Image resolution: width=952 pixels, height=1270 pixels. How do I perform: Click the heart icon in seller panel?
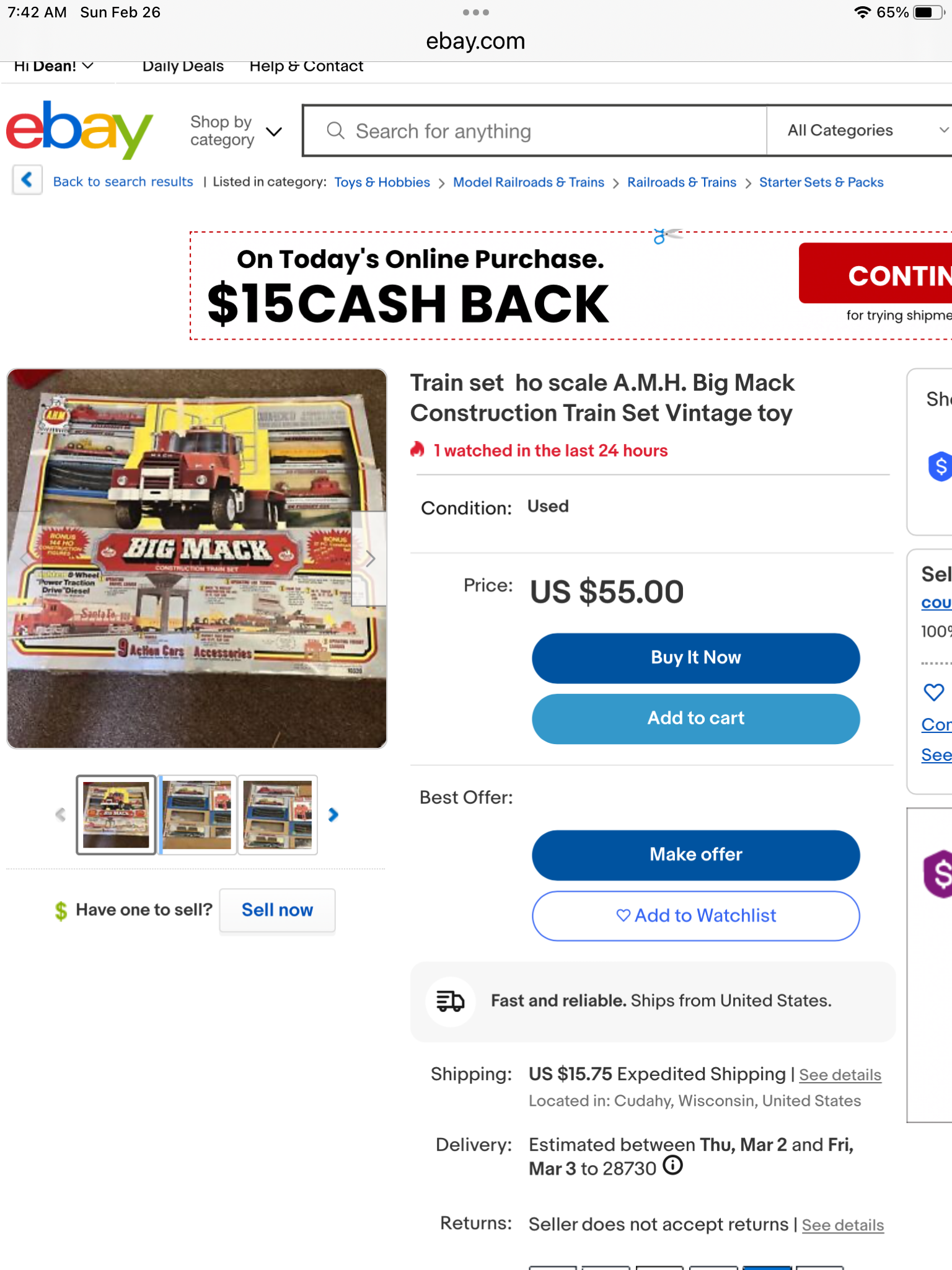[933, 692]
